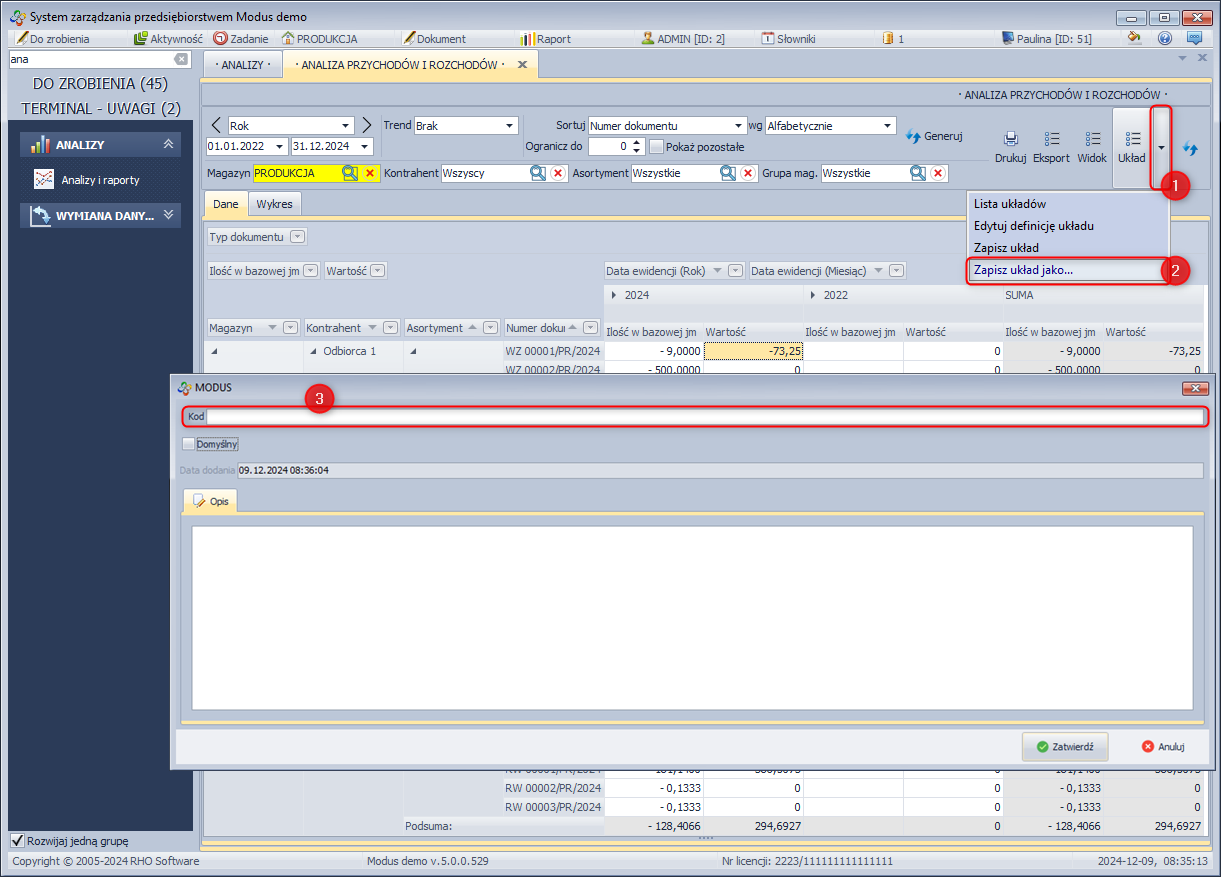This screenshot has height=877, width=1221.
Task: Enable the Domyślny checkbox
Action: pos(189,444)
